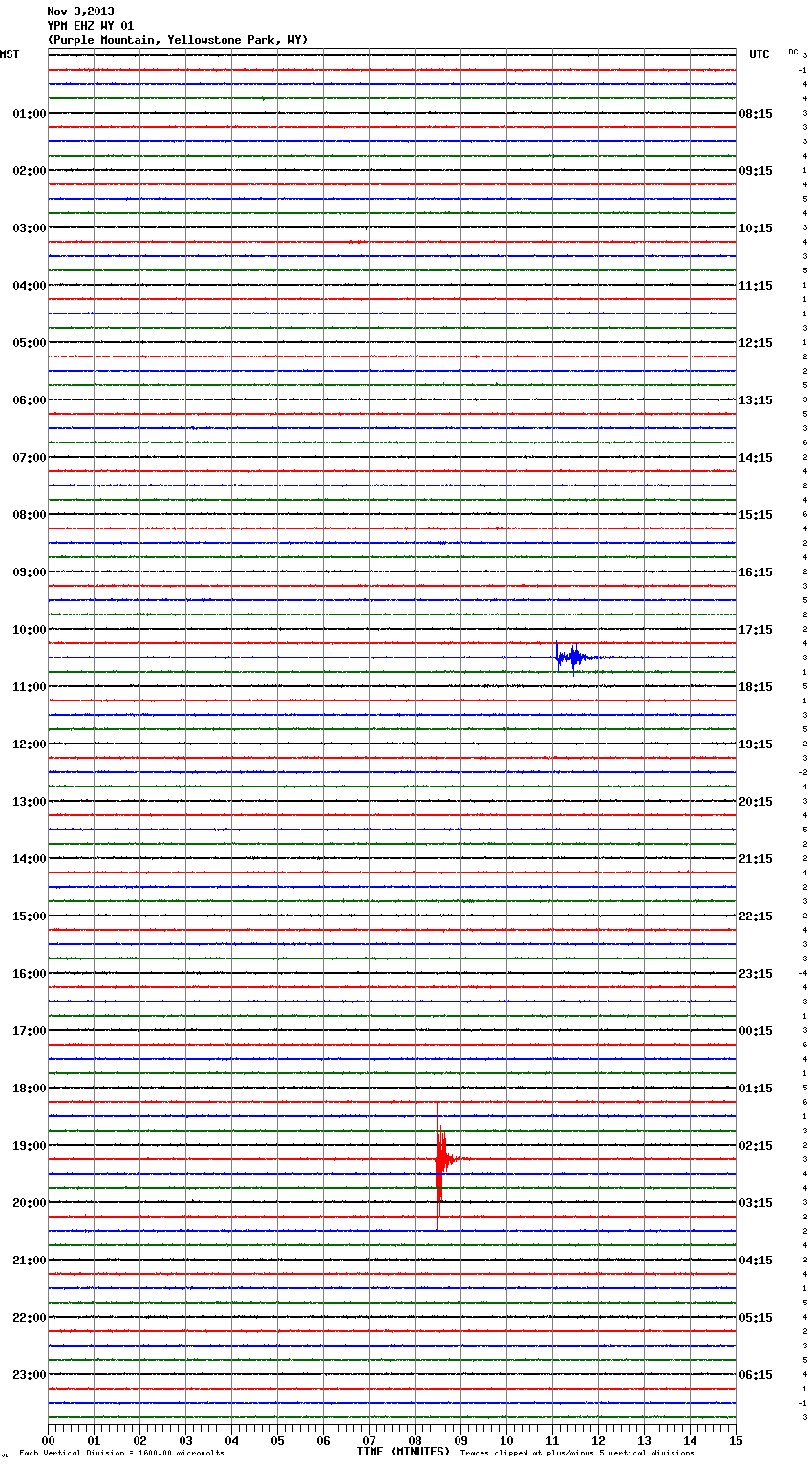Click the 11:15 UTC time label
This screenshot has height=1466, width=812.
(x=756, y=286)
